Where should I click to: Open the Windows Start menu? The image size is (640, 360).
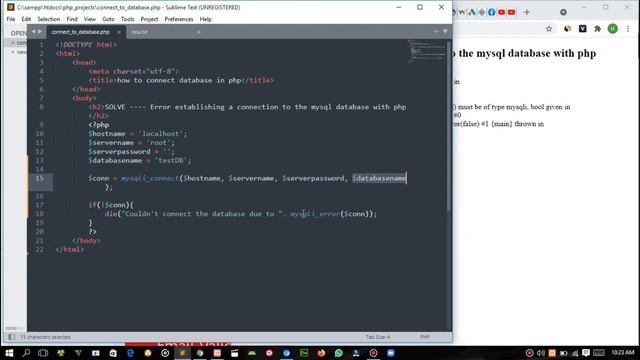(x=9, y=353)
